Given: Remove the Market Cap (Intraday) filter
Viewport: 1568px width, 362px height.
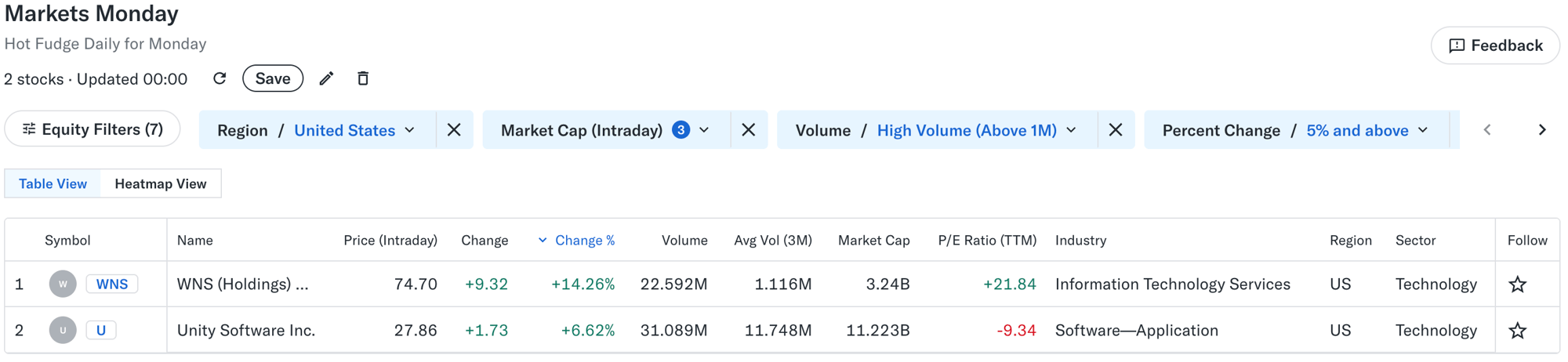Looking at the screenshot, I should click(x=749, y=130).
